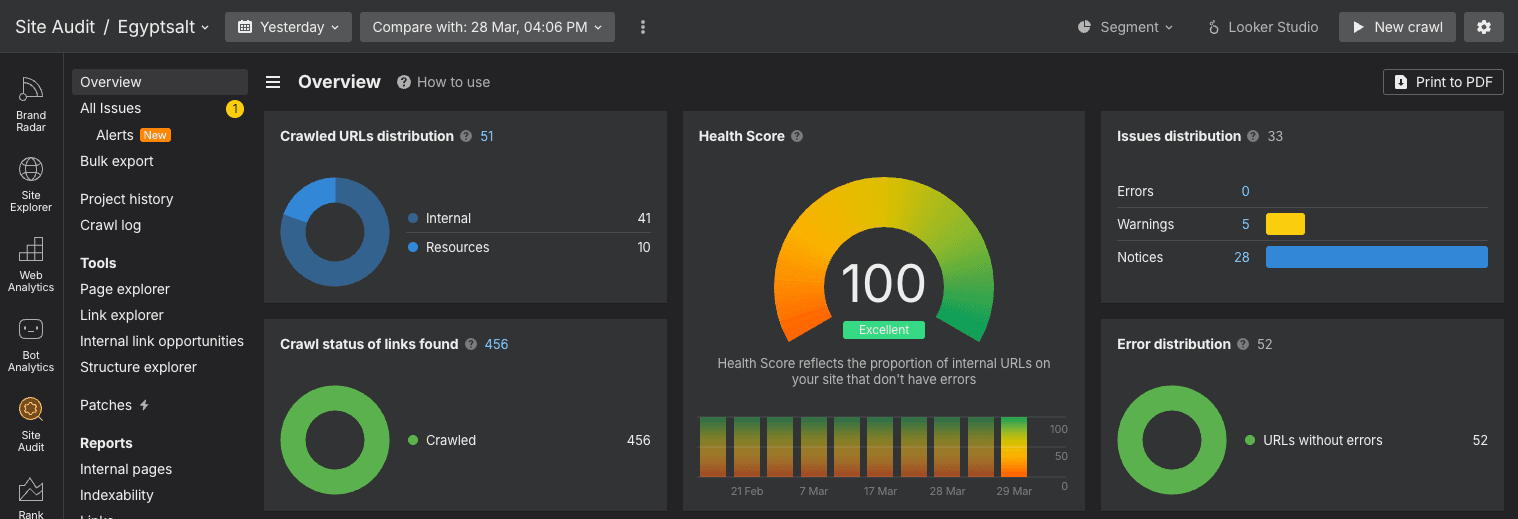The height and width of the screenshot is (519, 1518).
Task: Click the blue Notices bar
Action: (1377, 257)
